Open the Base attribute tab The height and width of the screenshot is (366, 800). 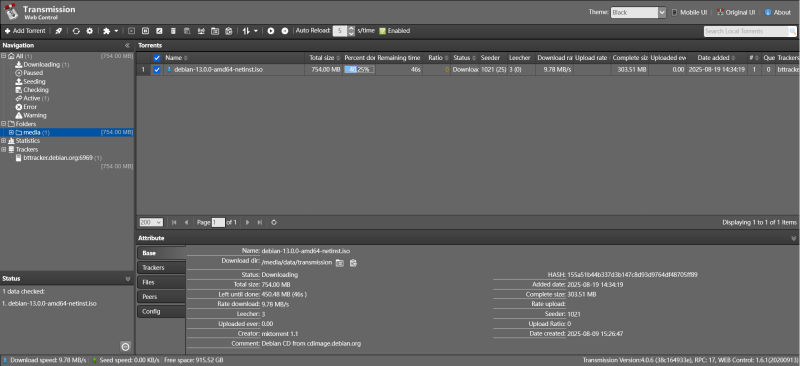[161, 253]
